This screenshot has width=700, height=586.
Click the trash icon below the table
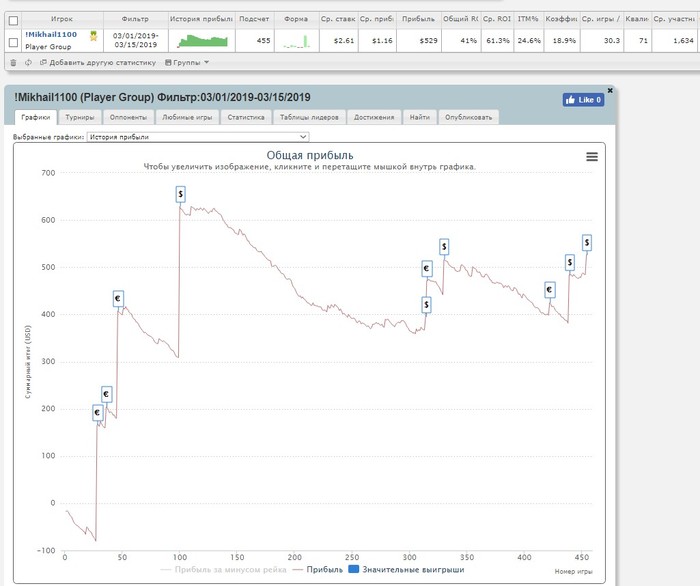click(x=13, y=62)
